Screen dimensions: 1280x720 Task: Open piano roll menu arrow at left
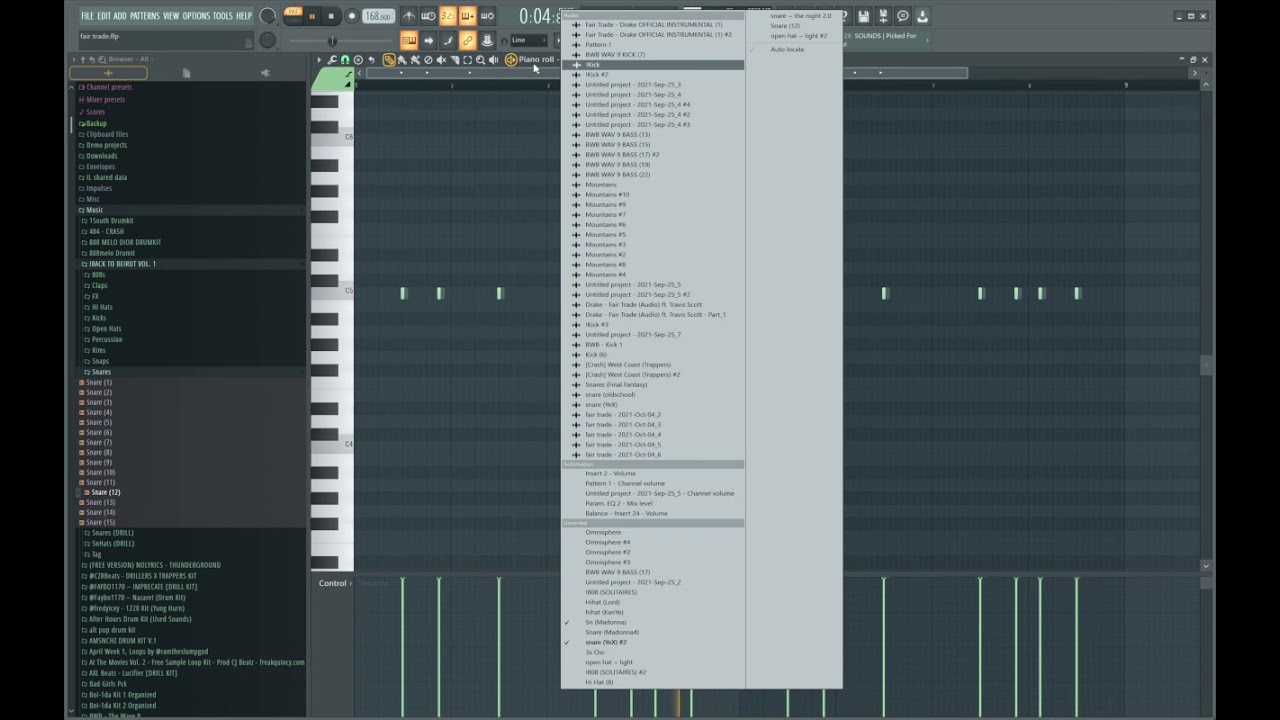319,60
